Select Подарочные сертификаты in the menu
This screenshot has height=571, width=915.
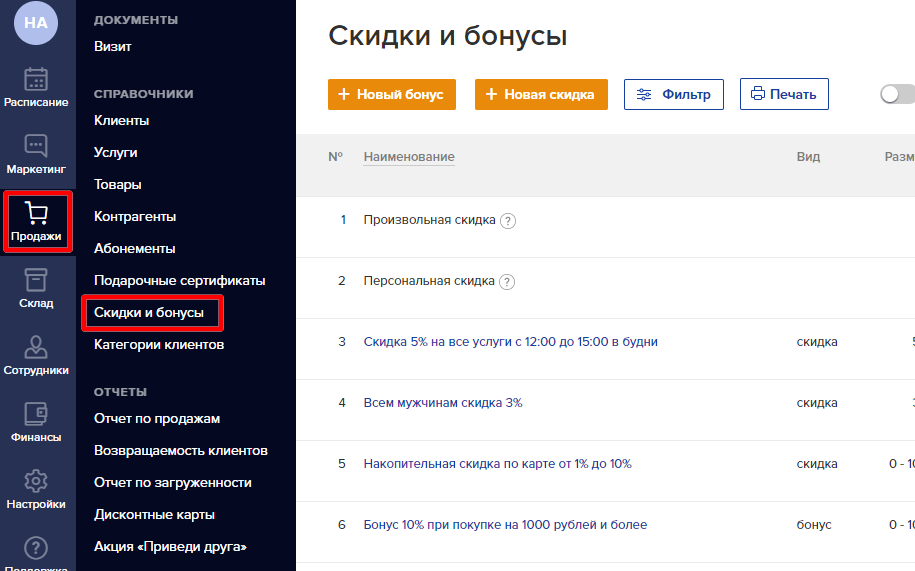click(179, 281)
